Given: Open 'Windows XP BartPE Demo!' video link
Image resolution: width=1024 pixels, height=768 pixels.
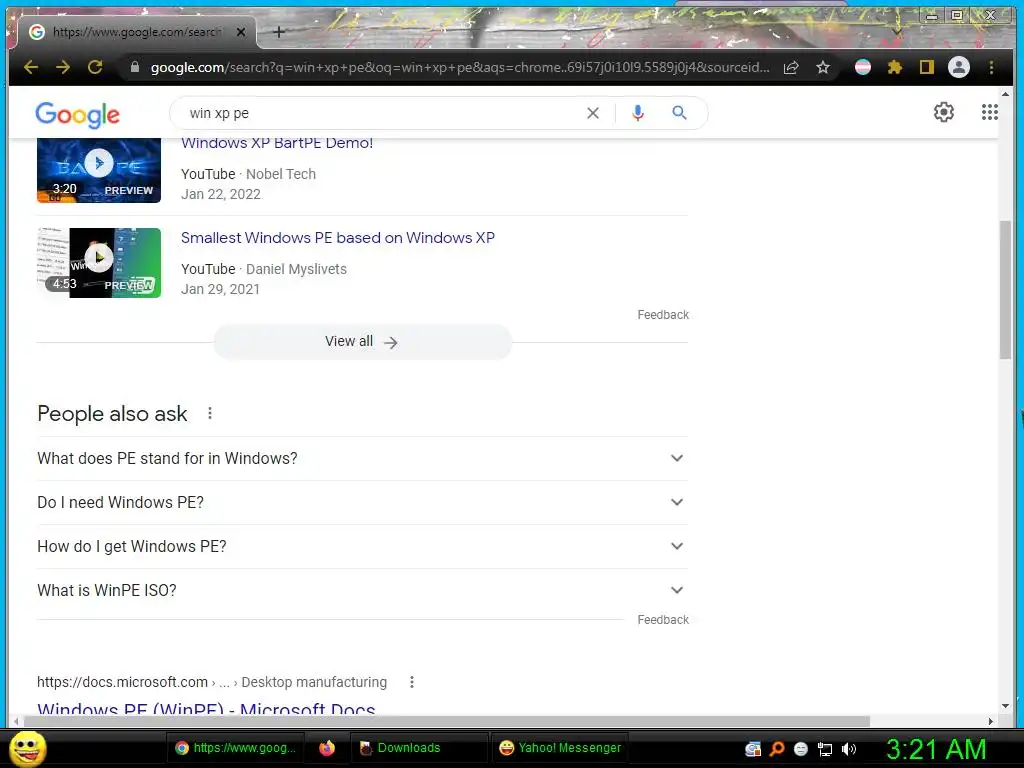Looking at the screenshot, I should pos(277,144).
